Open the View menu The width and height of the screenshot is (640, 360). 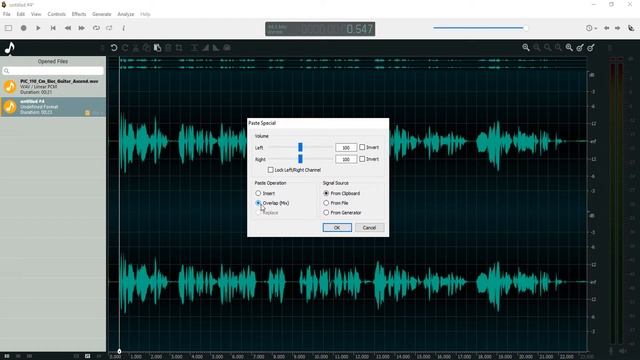(36, 14)
